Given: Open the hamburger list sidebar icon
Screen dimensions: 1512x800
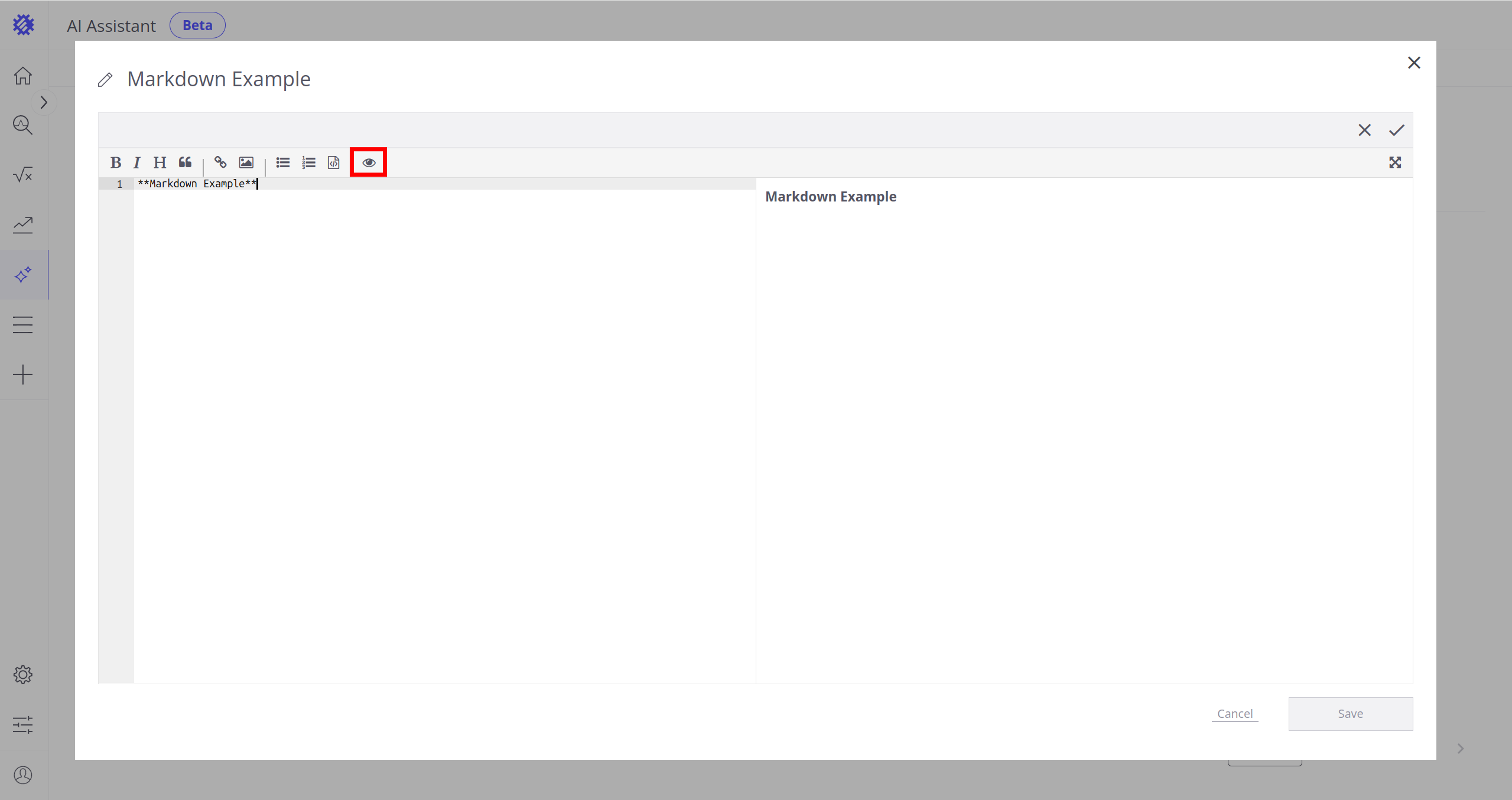Looking at the screenshot, I should 23,325.
